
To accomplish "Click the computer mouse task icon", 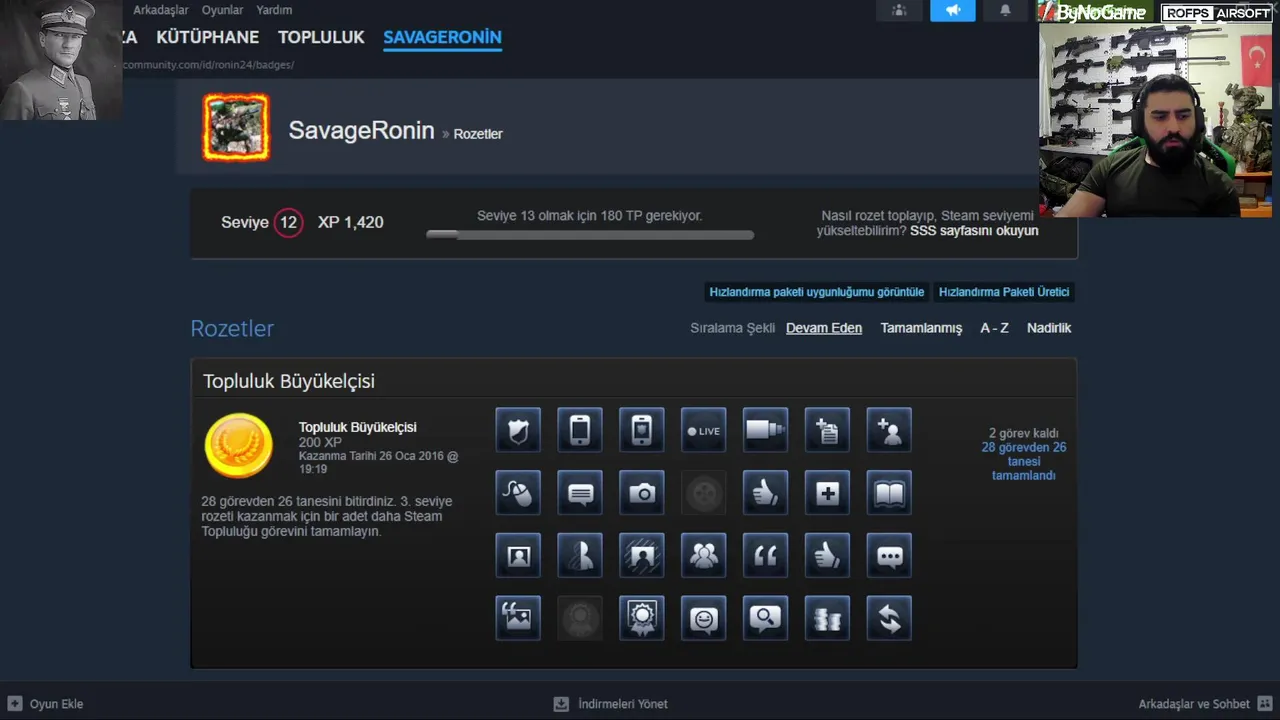I will 518,493.
